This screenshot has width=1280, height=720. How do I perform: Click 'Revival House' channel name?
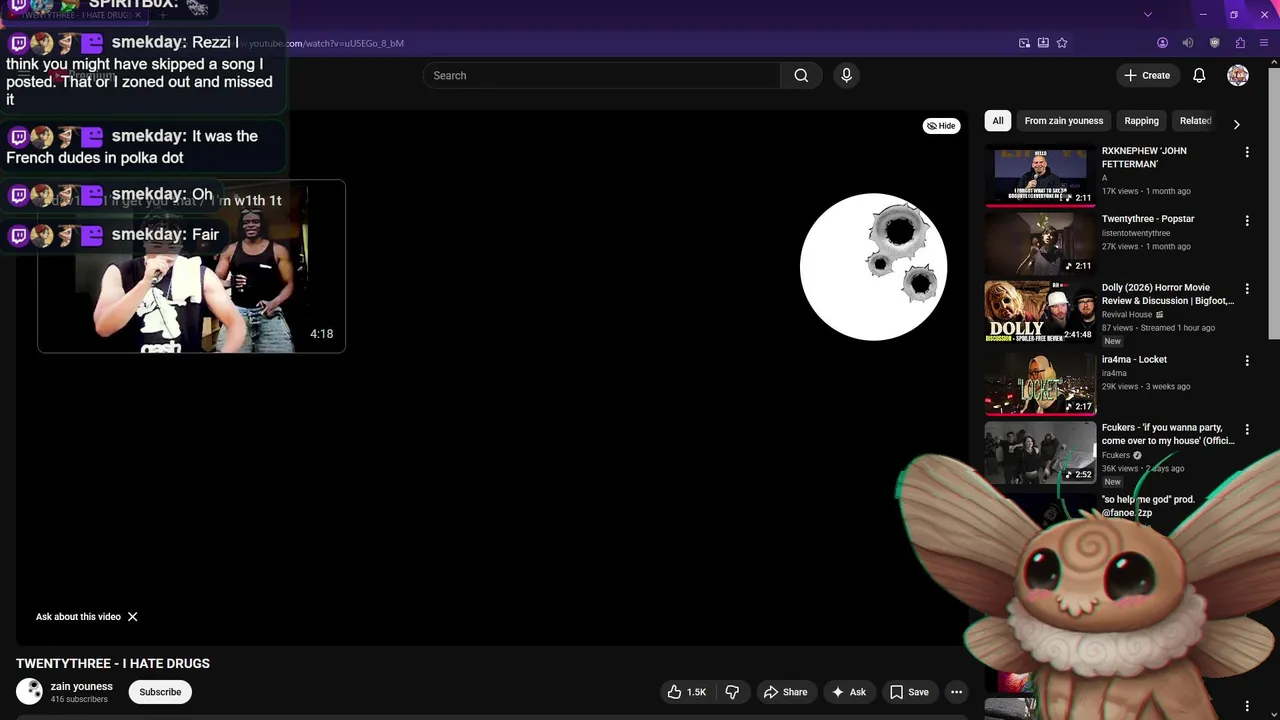[1127, 314]
